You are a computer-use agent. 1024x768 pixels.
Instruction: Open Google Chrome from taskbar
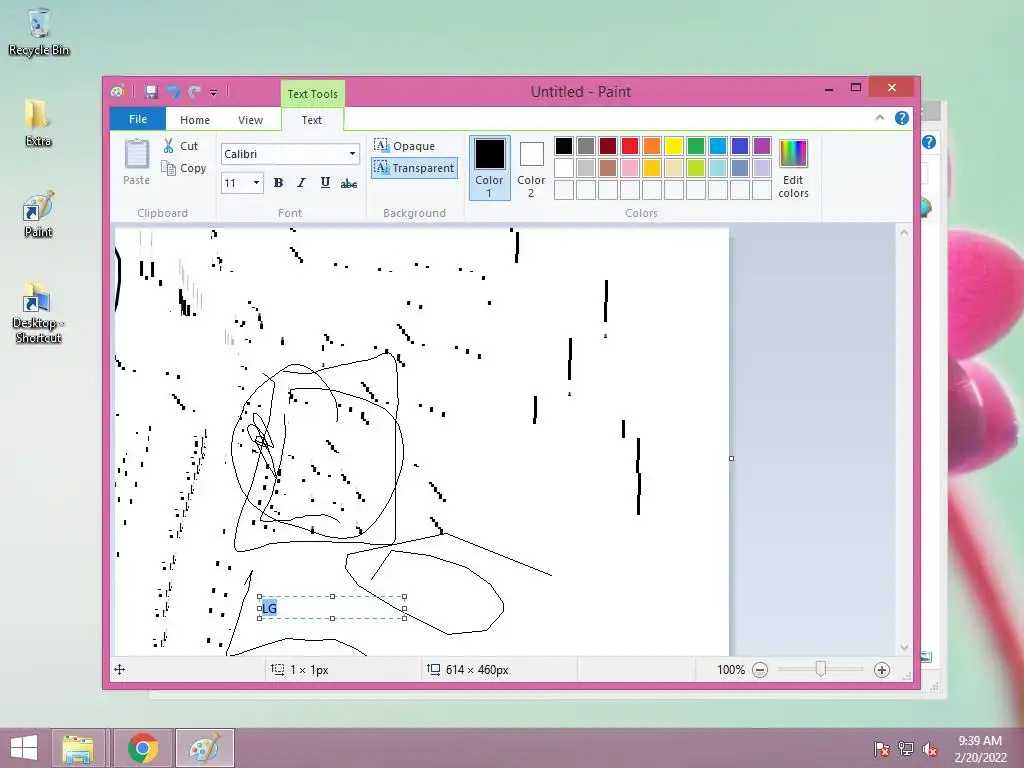(x=143, y=748)
